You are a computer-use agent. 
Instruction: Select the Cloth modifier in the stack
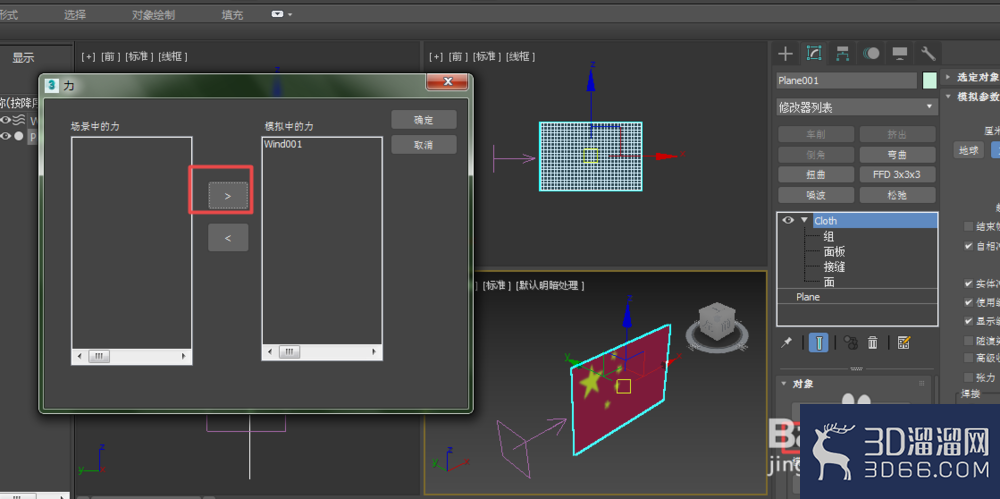[x=875, y=220]
